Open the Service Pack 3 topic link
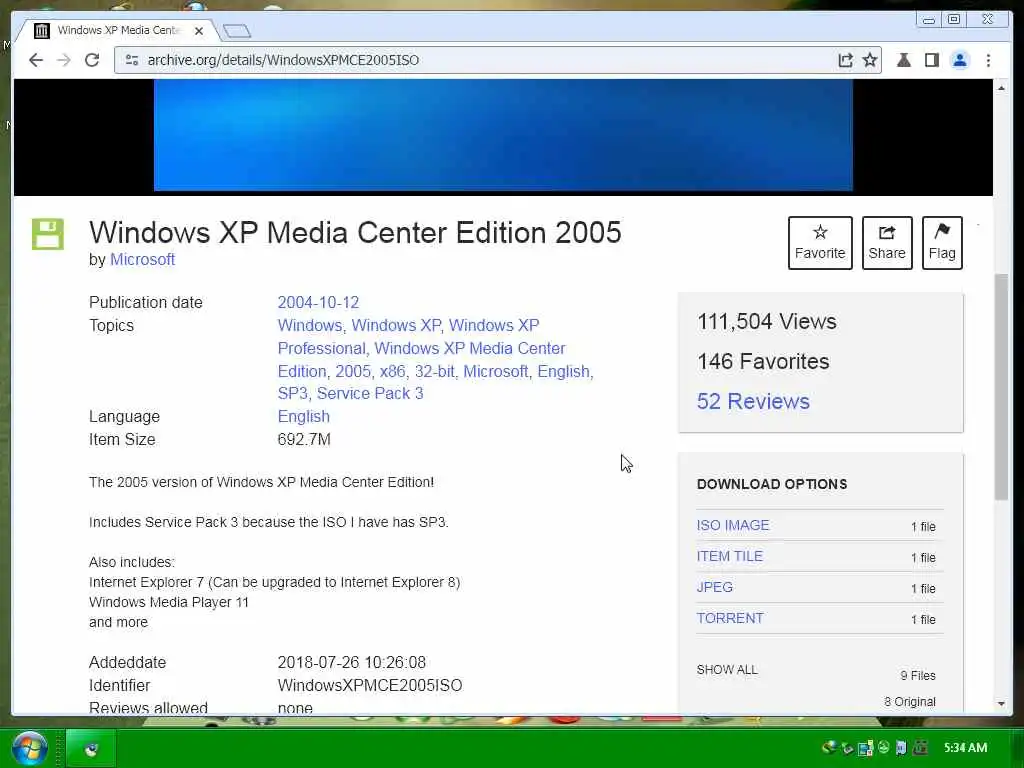Screen dimensions: 1024x768 click(370, 393)
